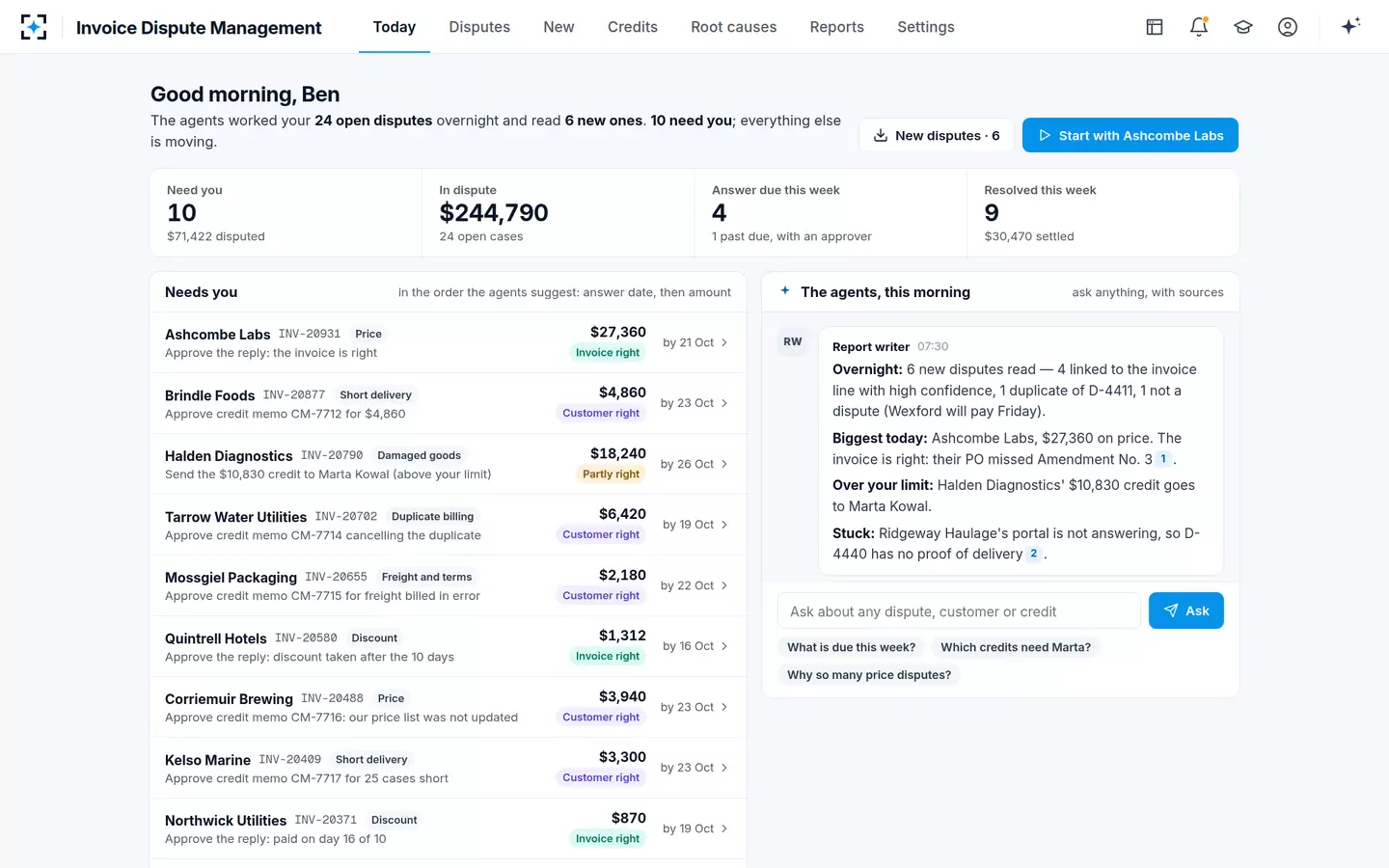The width and height of the screenshot is (1389, 868).
Task: Click the 'Partly right' tag on Halden Diagnostics
Action: (x=612, y=474)
